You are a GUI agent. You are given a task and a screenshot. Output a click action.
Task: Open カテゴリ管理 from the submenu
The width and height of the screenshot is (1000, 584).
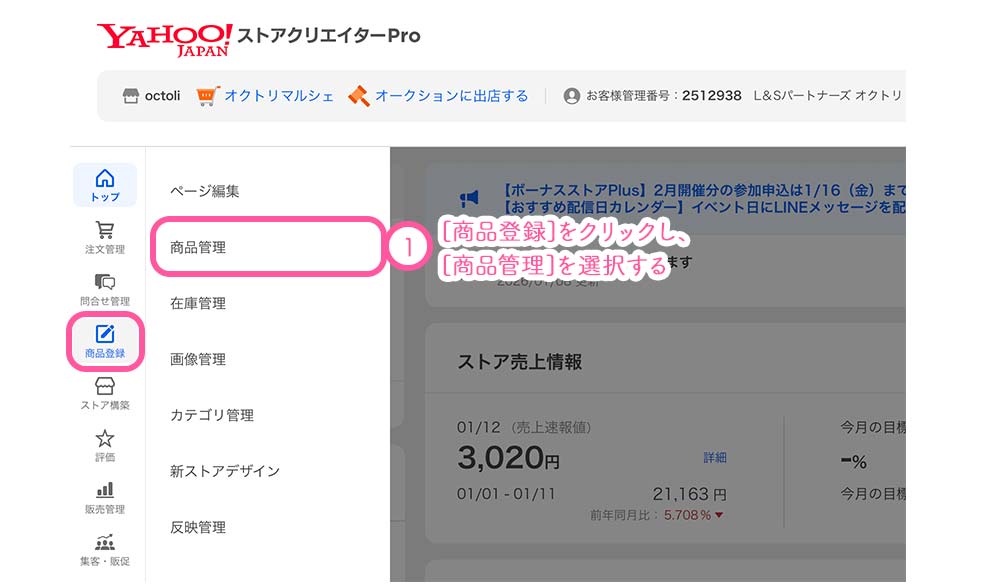(212, 415)
